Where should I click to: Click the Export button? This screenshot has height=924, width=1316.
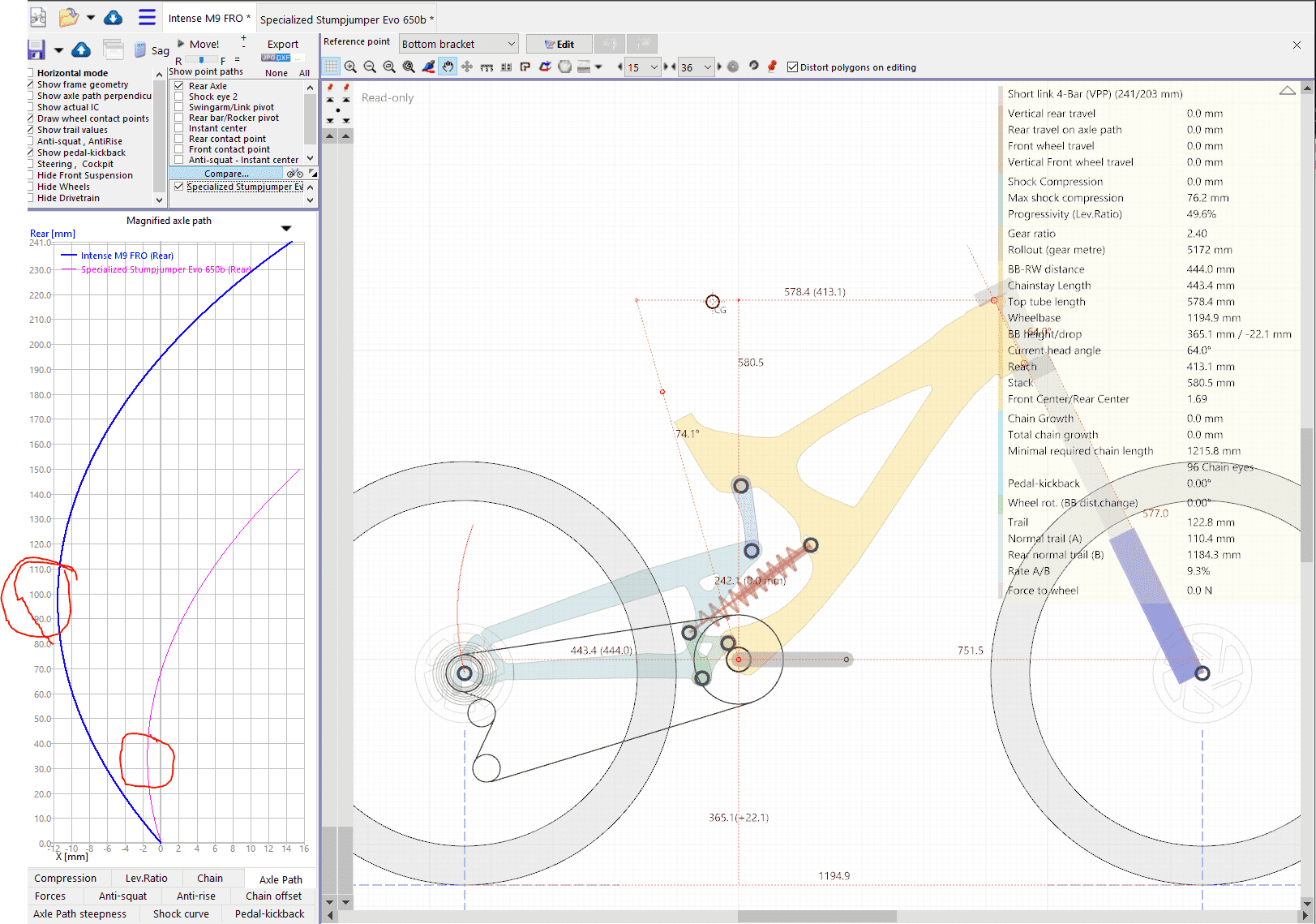pyautogui.click(x=283, y=44)
